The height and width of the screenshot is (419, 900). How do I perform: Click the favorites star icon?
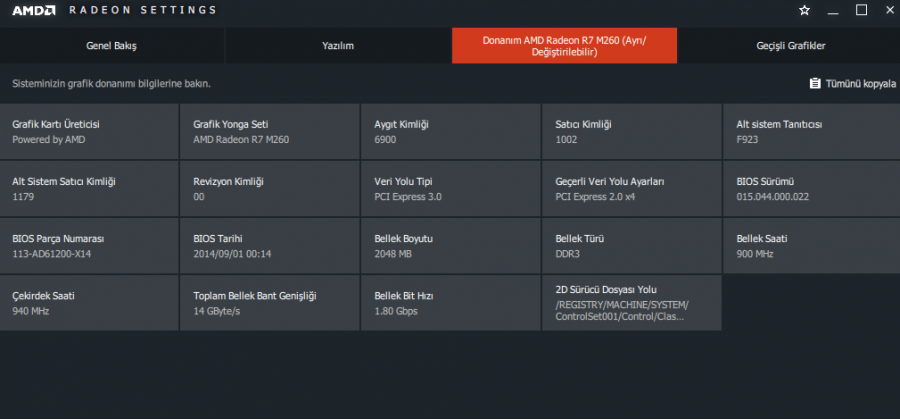coord(805,10)
